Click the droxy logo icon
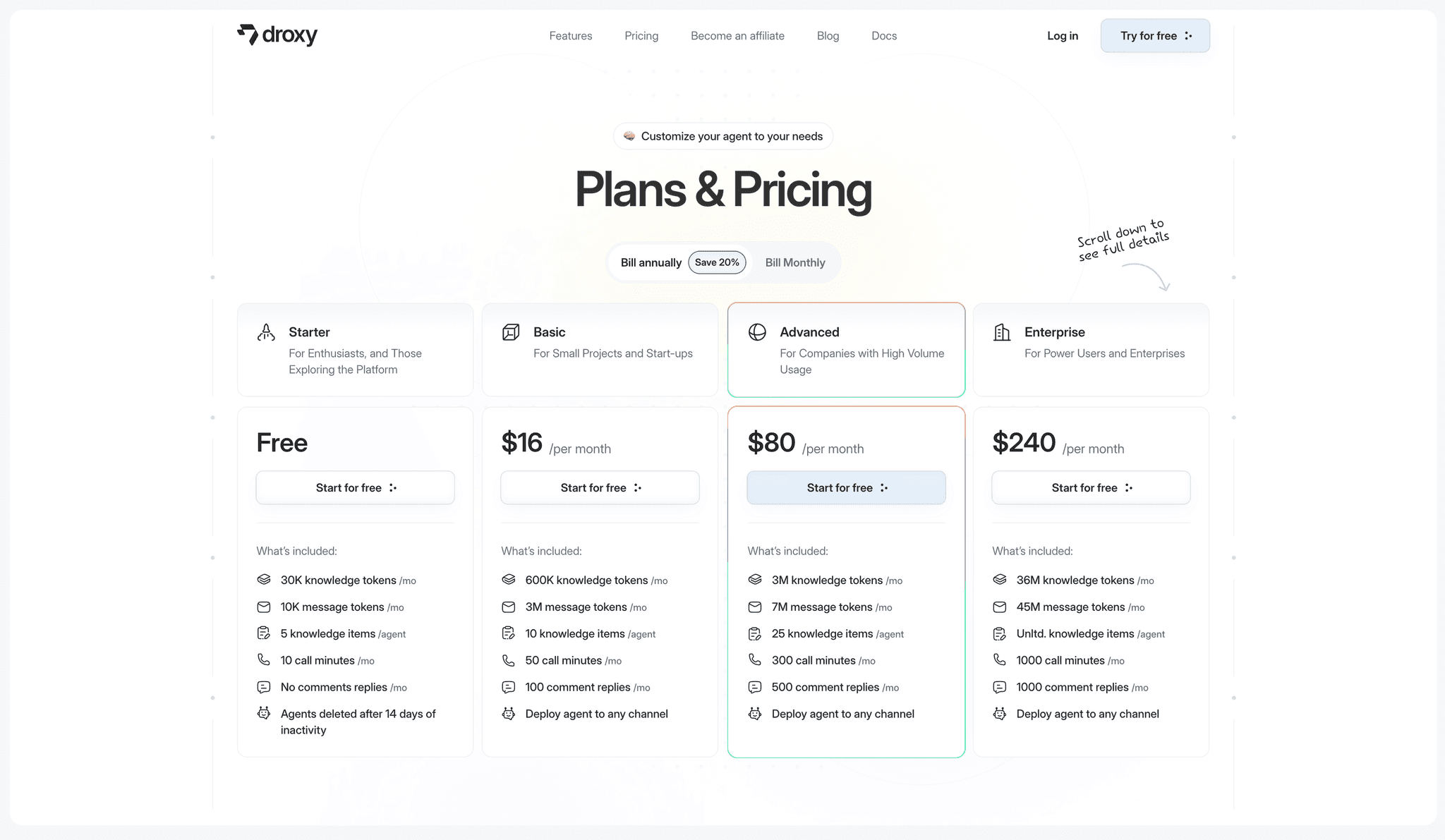The height and width of the screenshot is (840, 1445). (248, 35)
